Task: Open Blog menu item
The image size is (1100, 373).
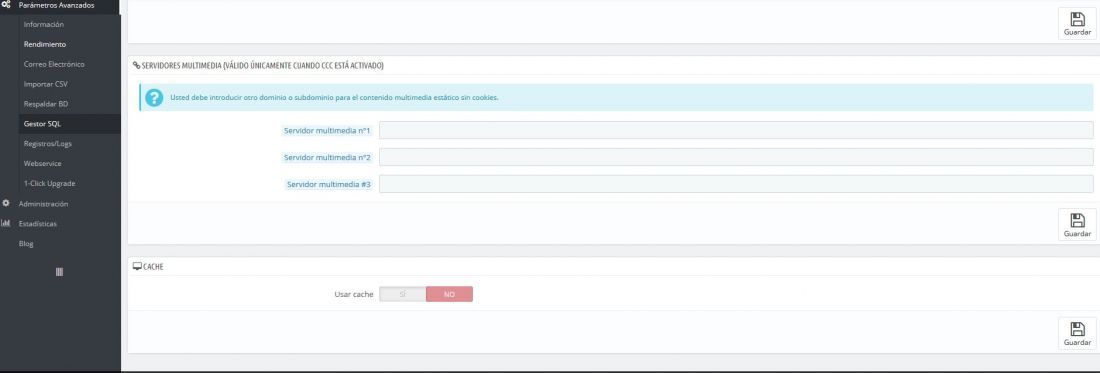Action: point(26,244)
